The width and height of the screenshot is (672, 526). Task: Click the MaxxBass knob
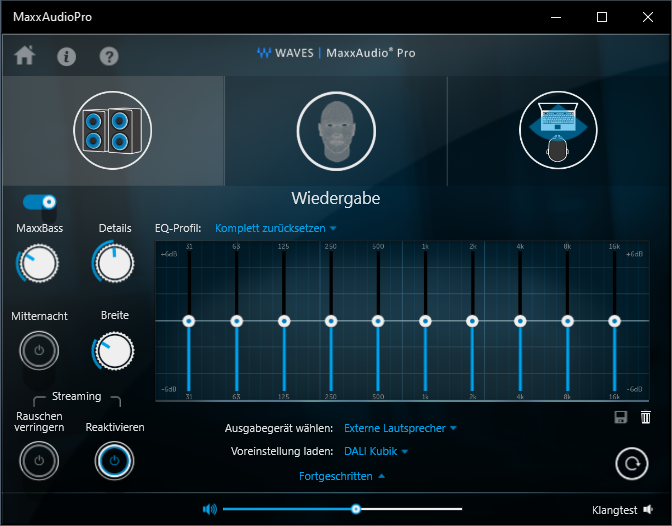click(39, 263)
